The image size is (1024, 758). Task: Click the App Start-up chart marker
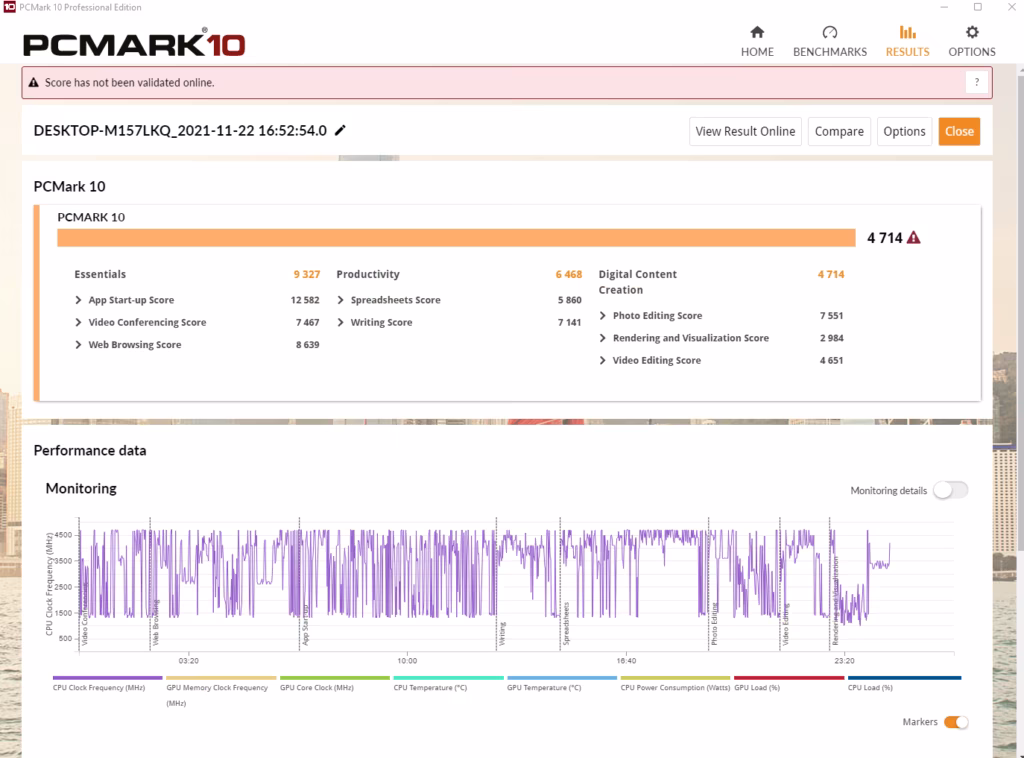(304, 625)
